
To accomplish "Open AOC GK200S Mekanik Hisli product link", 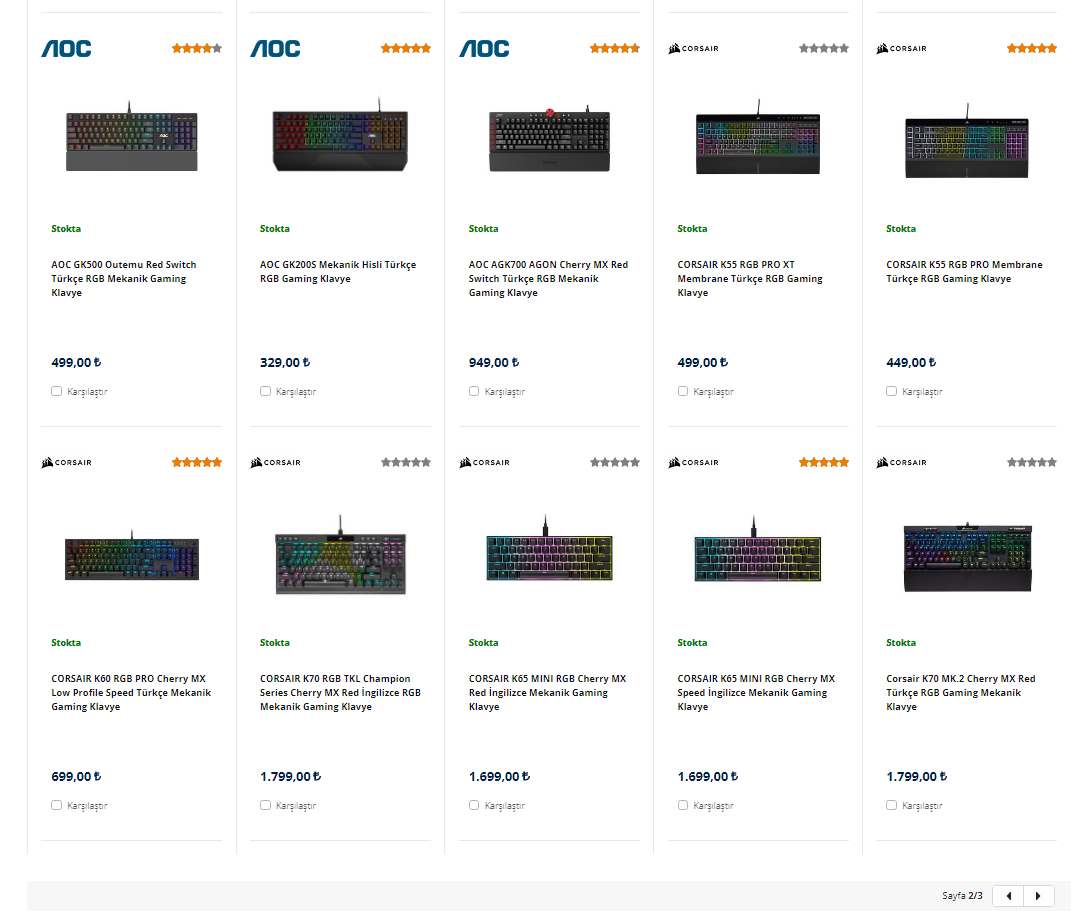I will coord(338,272).
